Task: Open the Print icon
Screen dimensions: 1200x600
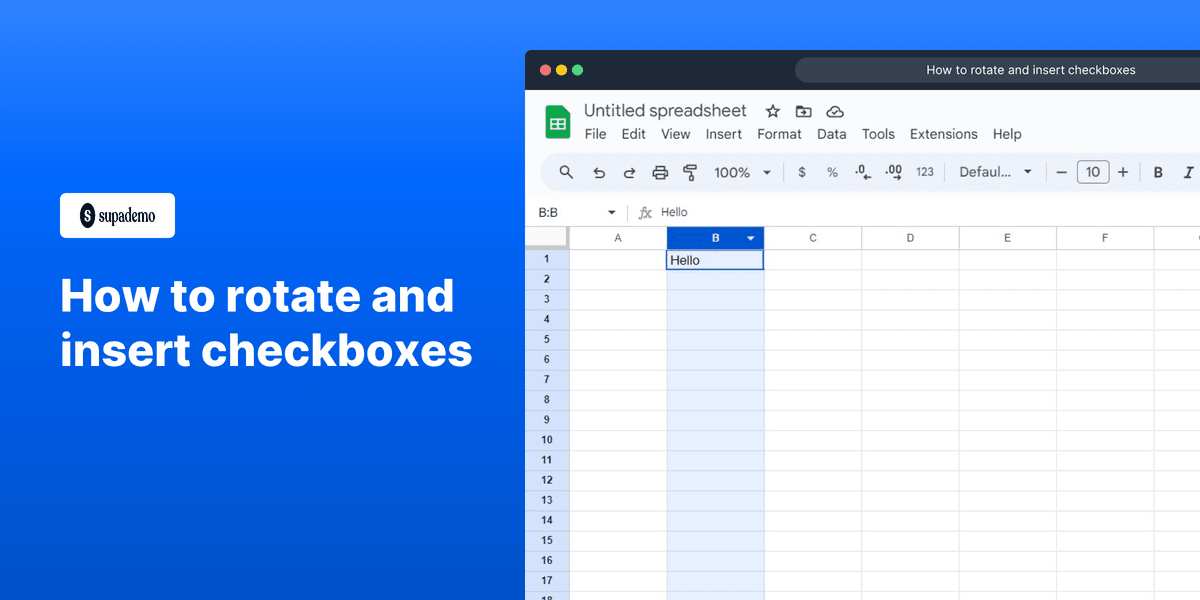Action: tap(660, 172)
